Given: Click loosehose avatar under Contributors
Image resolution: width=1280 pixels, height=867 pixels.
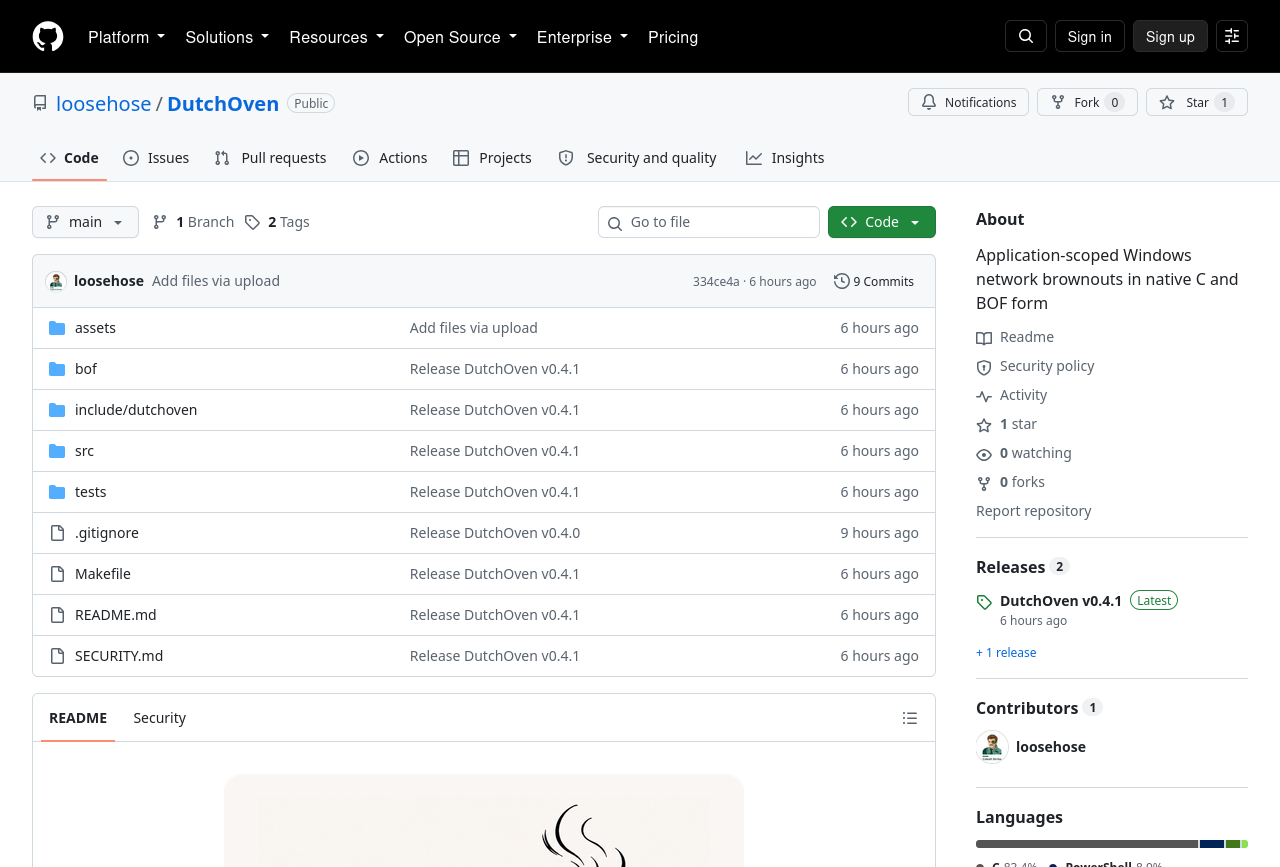Looking at the screenshot, I should click(x=992, y=747).
